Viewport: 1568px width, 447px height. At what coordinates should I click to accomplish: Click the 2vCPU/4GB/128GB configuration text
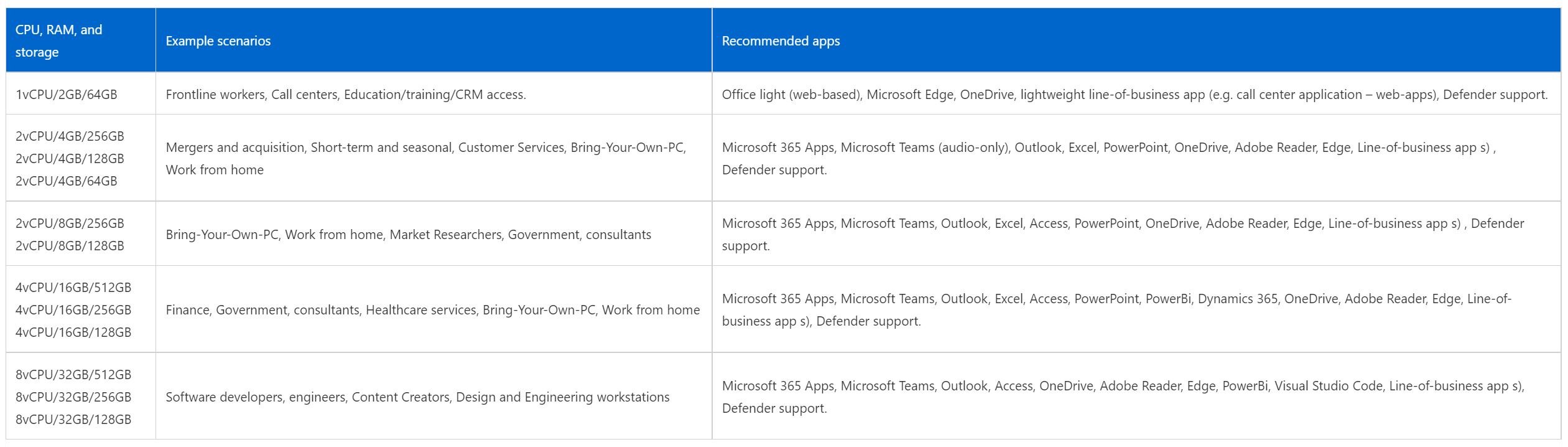pos(70,158)
